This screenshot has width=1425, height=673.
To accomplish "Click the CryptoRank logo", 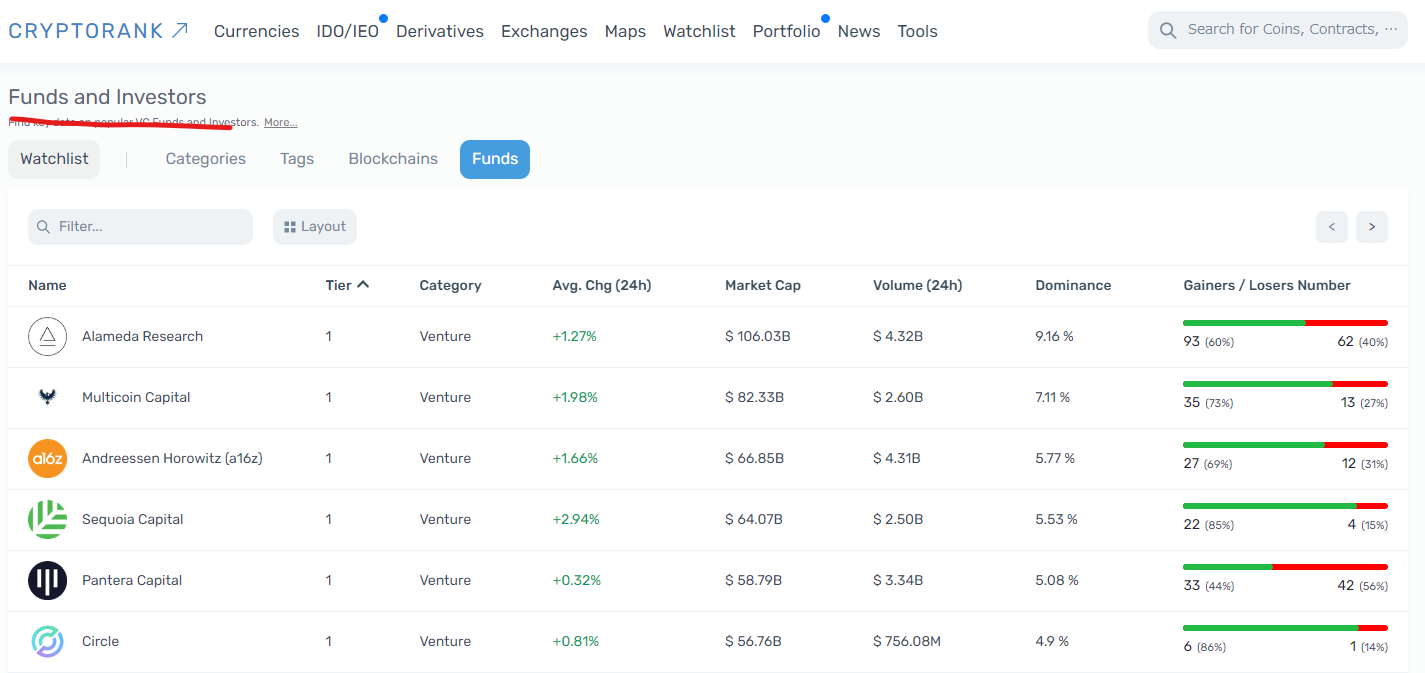I will pyautogui.click(x=98, y=31).
